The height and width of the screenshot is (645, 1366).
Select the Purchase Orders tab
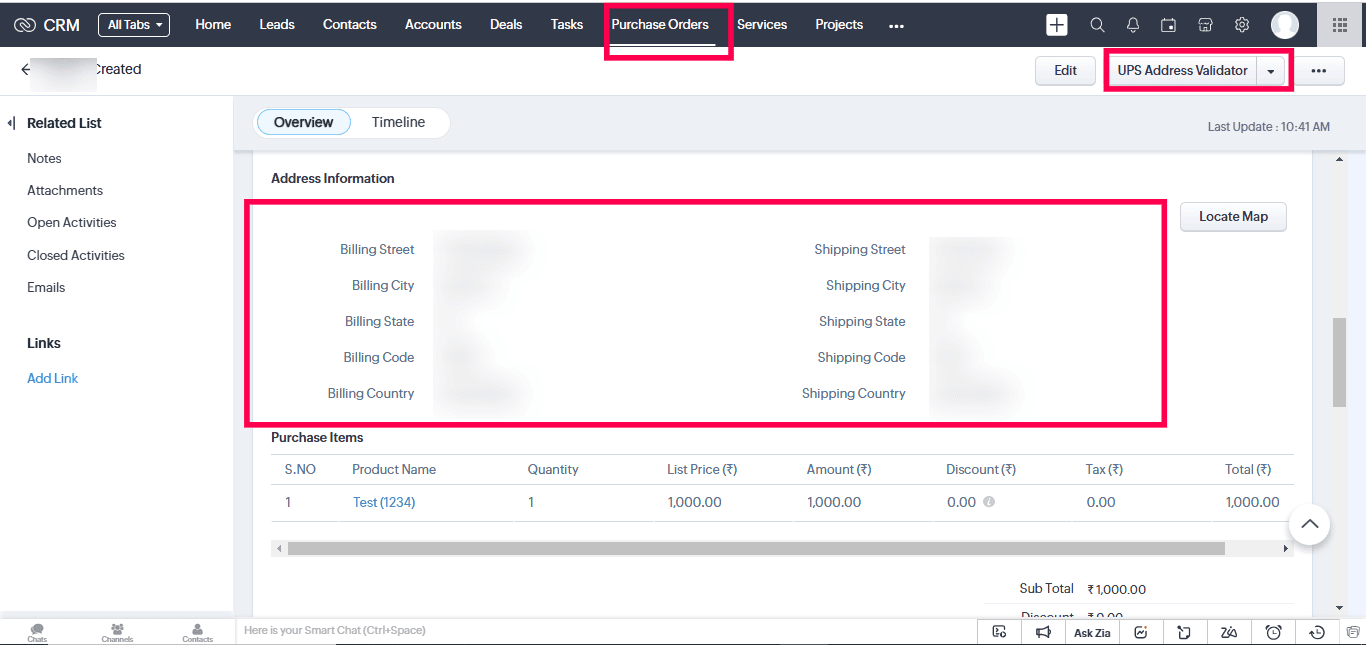pos(660,25)
